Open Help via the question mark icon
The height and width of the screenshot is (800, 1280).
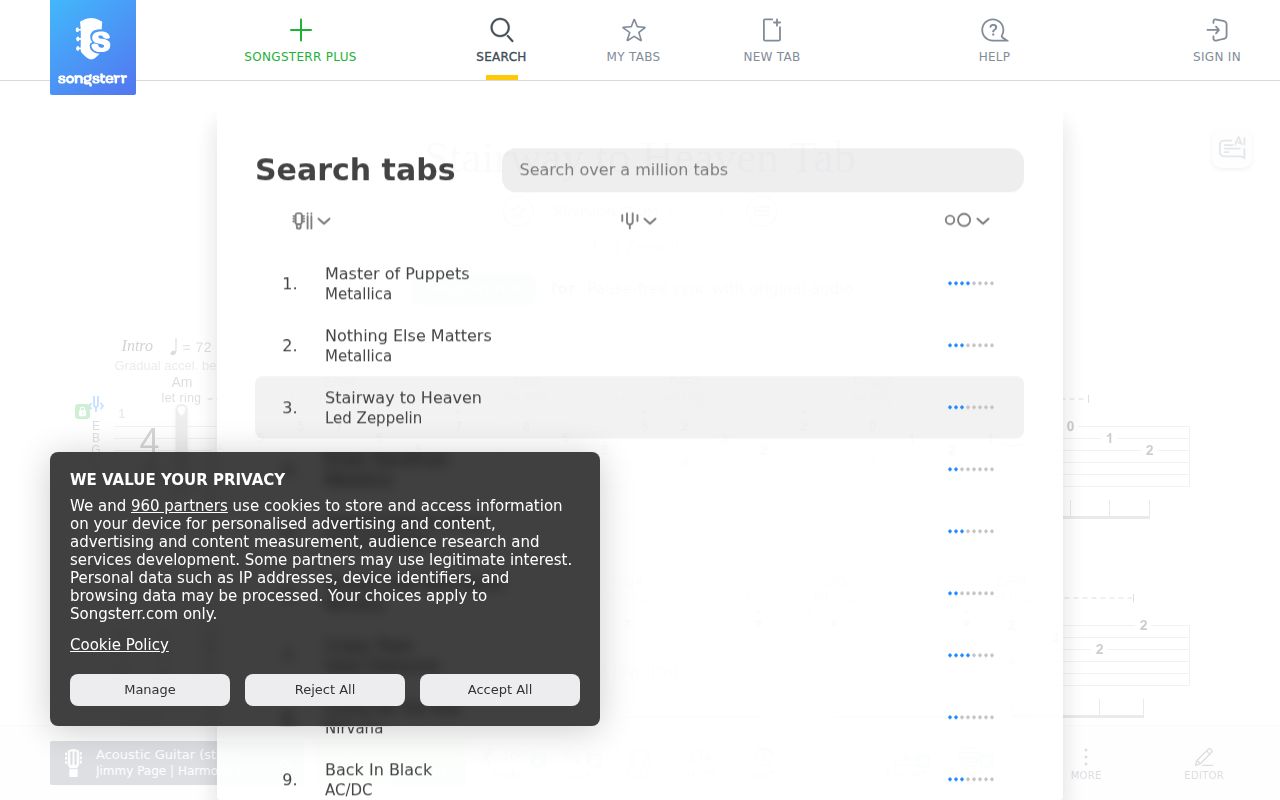[x=994, y=30]
